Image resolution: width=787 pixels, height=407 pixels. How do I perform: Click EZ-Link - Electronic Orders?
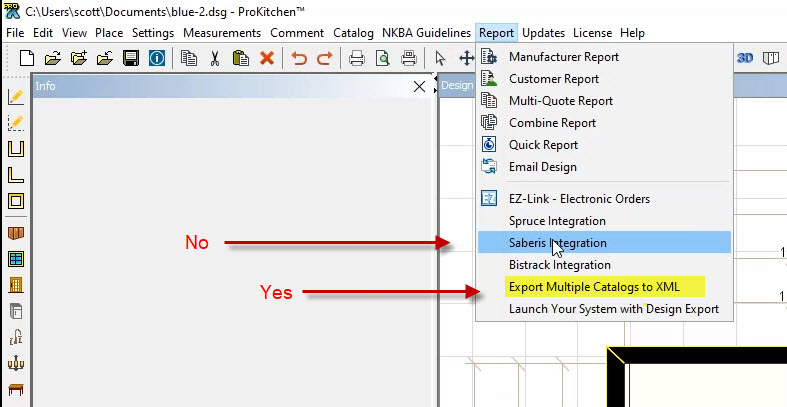[x=579, y=198]
